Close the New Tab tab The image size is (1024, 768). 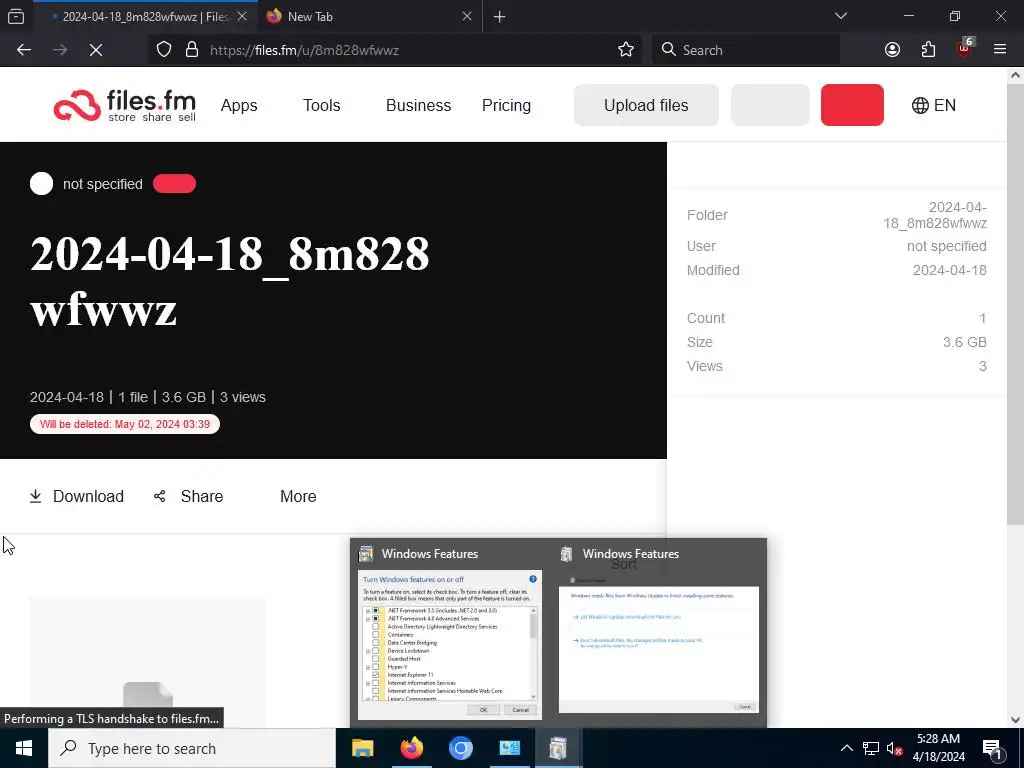tap(467, 16)
